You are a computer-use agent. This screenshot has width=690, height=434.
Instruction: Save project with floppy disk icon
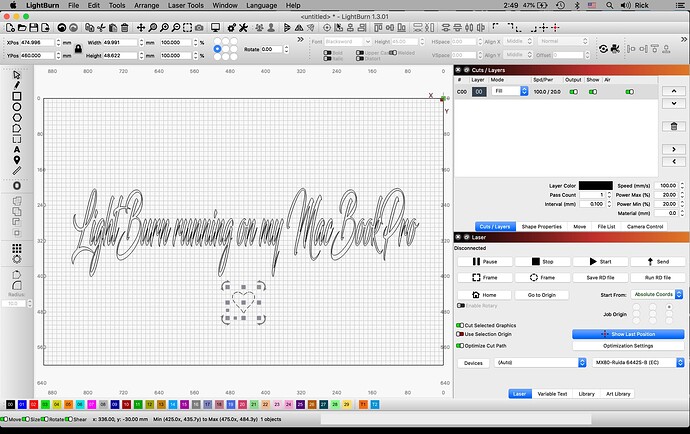click(33, 28)
